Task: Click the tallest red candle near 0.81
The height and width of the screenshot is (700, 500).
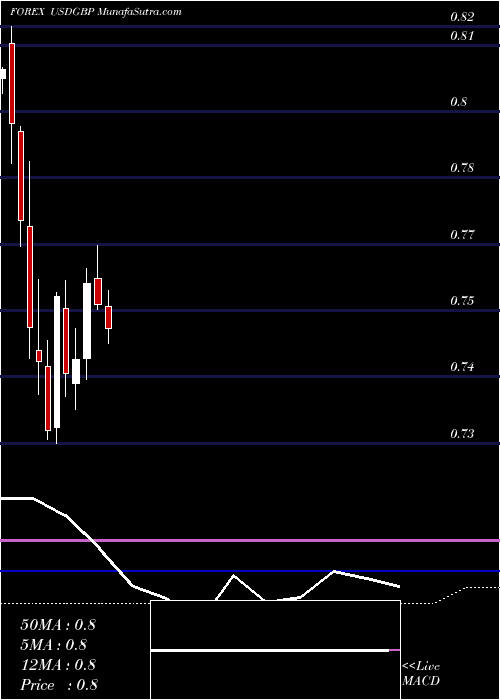Action: (x=12, y=83)
